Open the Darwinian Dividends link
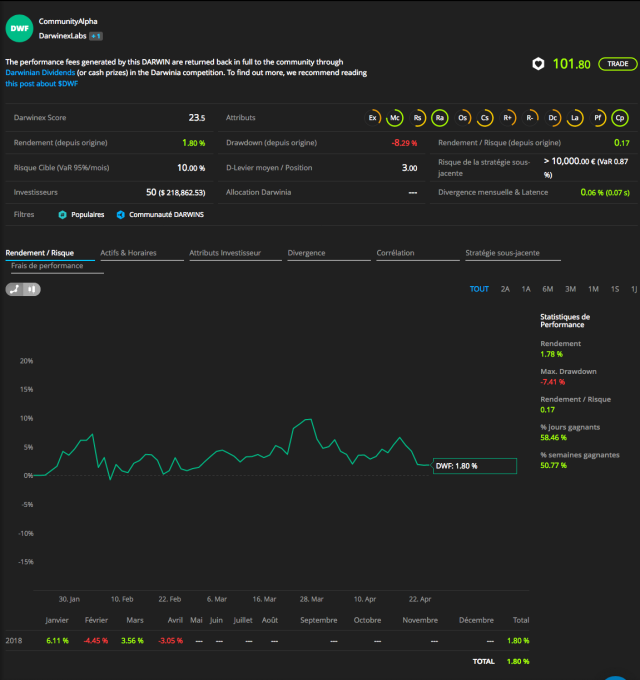Screen dimensions: 640x680 click(x=40, y=72)
